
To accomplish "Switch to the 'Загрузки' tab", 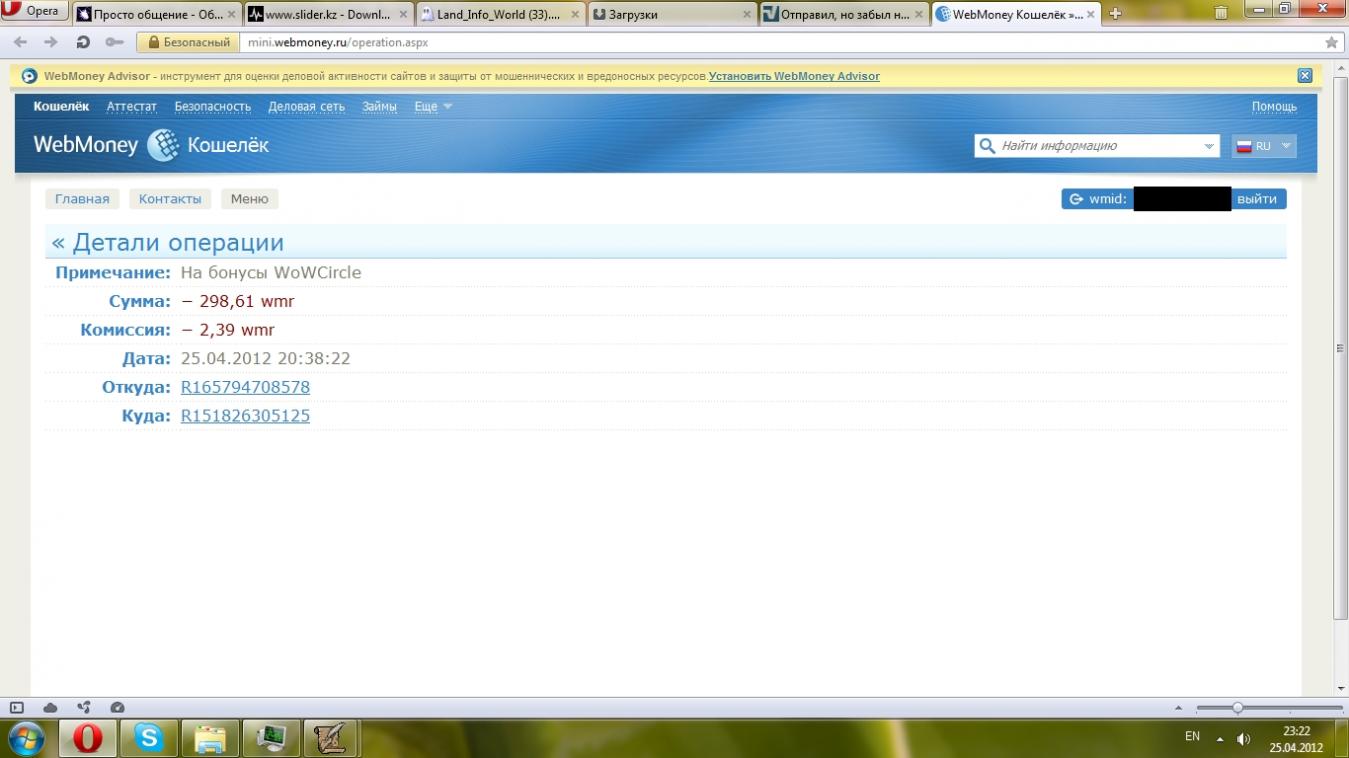I will pos(670,14).
